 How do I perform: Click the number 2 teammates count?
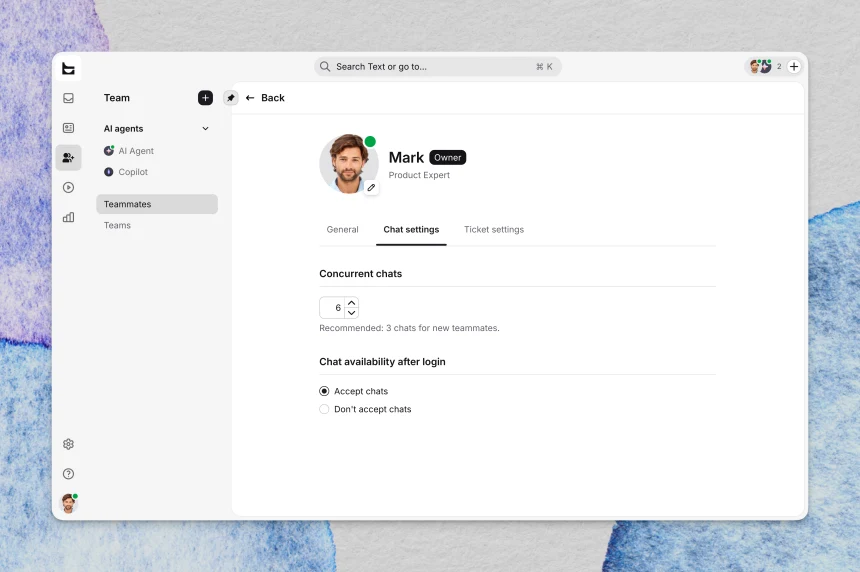(779, 66)
